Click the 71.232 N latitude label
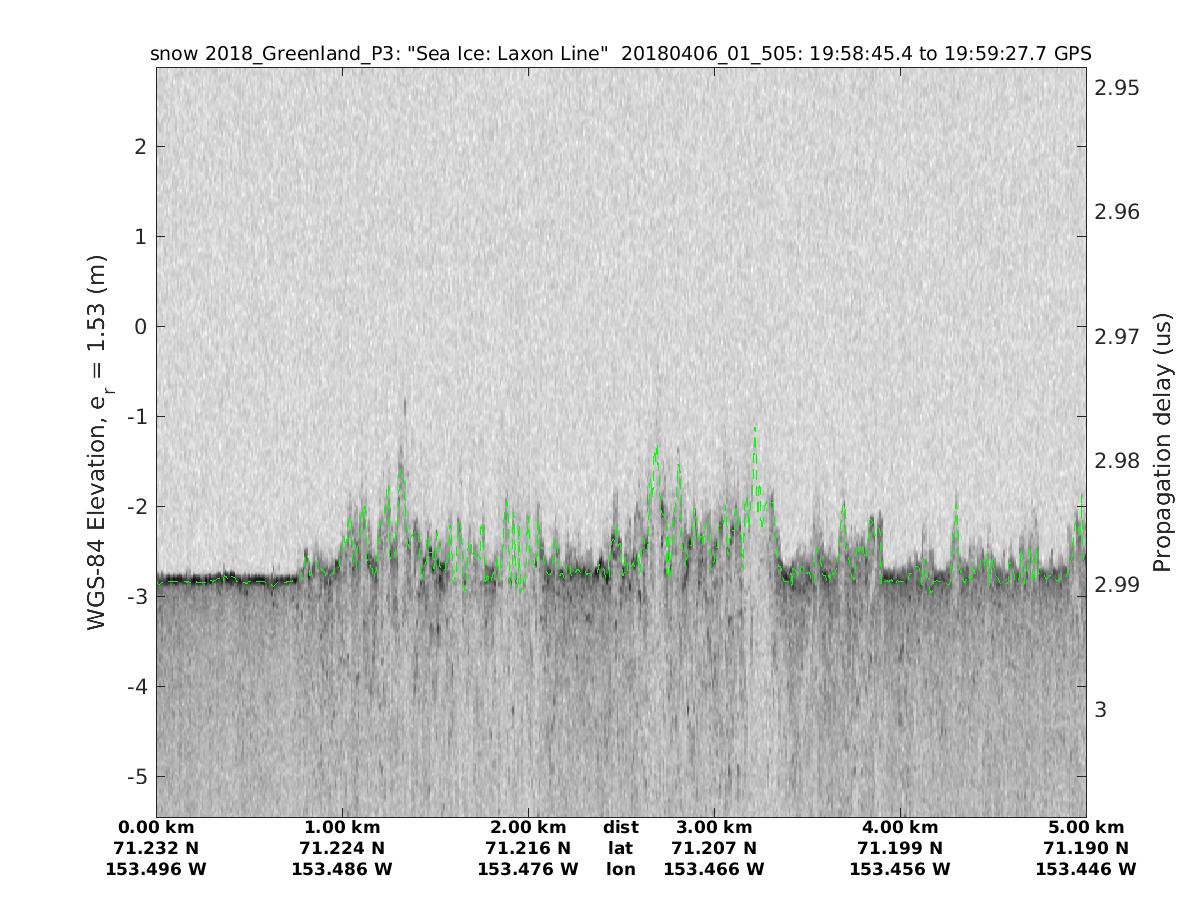 pyautogui.click(x=156, y=848)
